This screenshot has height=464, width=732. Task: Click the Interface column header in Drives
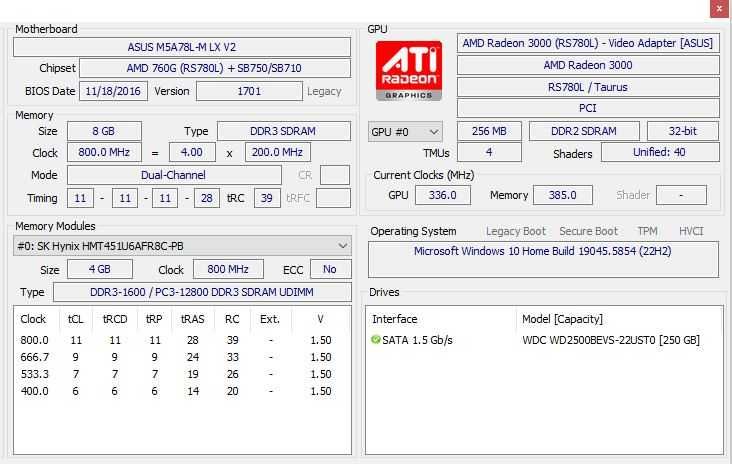394,319
